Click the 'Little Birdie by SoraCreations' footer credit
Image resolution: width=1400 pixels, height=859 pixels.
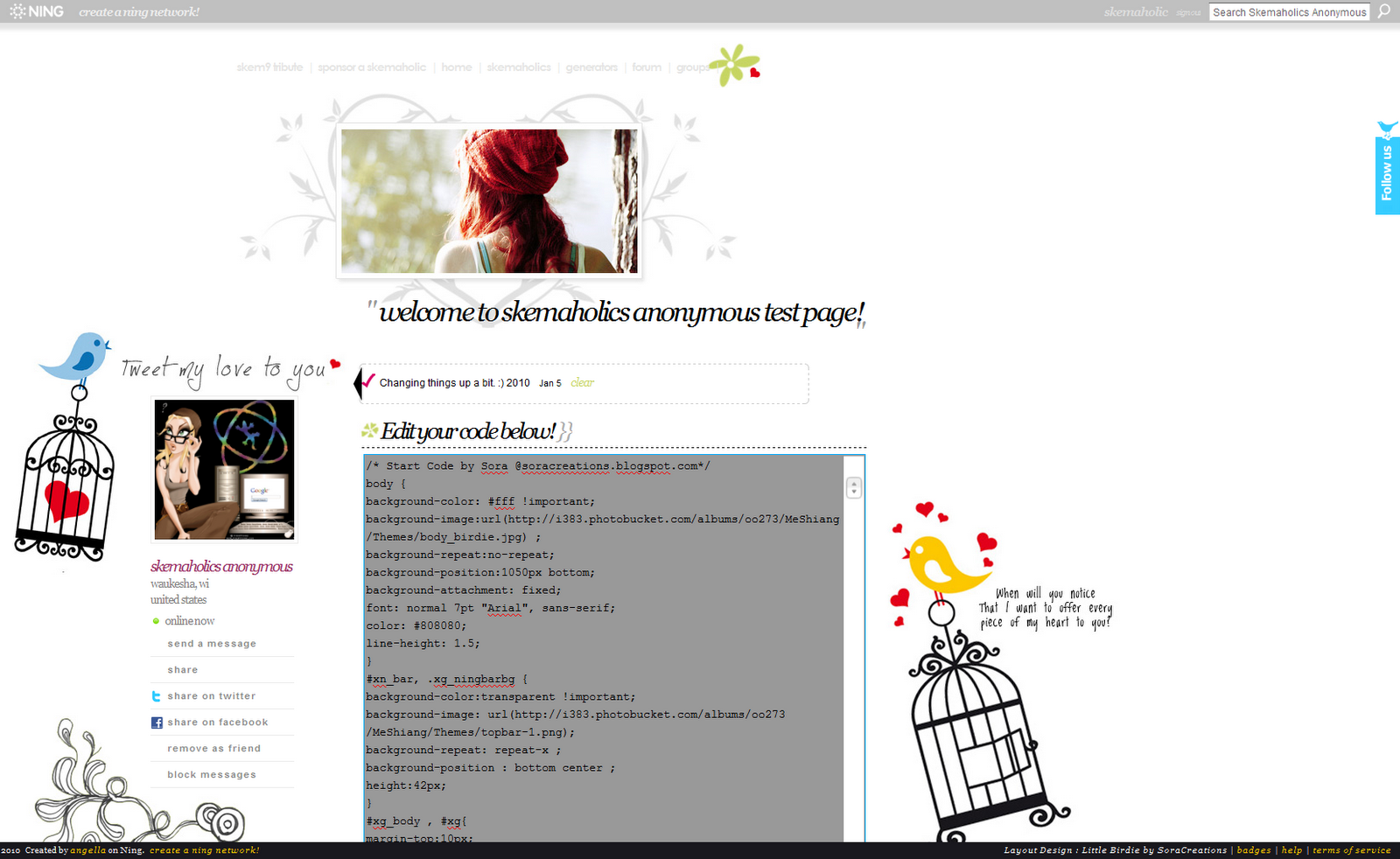1154,850
